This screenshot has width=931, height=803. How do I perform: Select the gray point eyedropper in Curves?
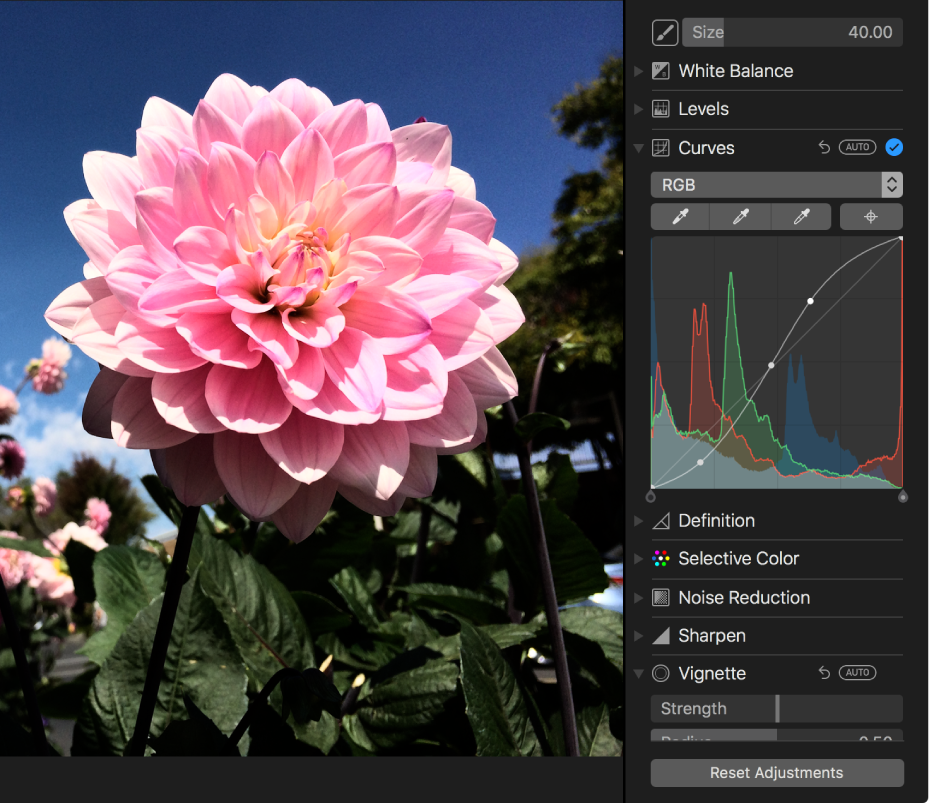pos(741,217)
